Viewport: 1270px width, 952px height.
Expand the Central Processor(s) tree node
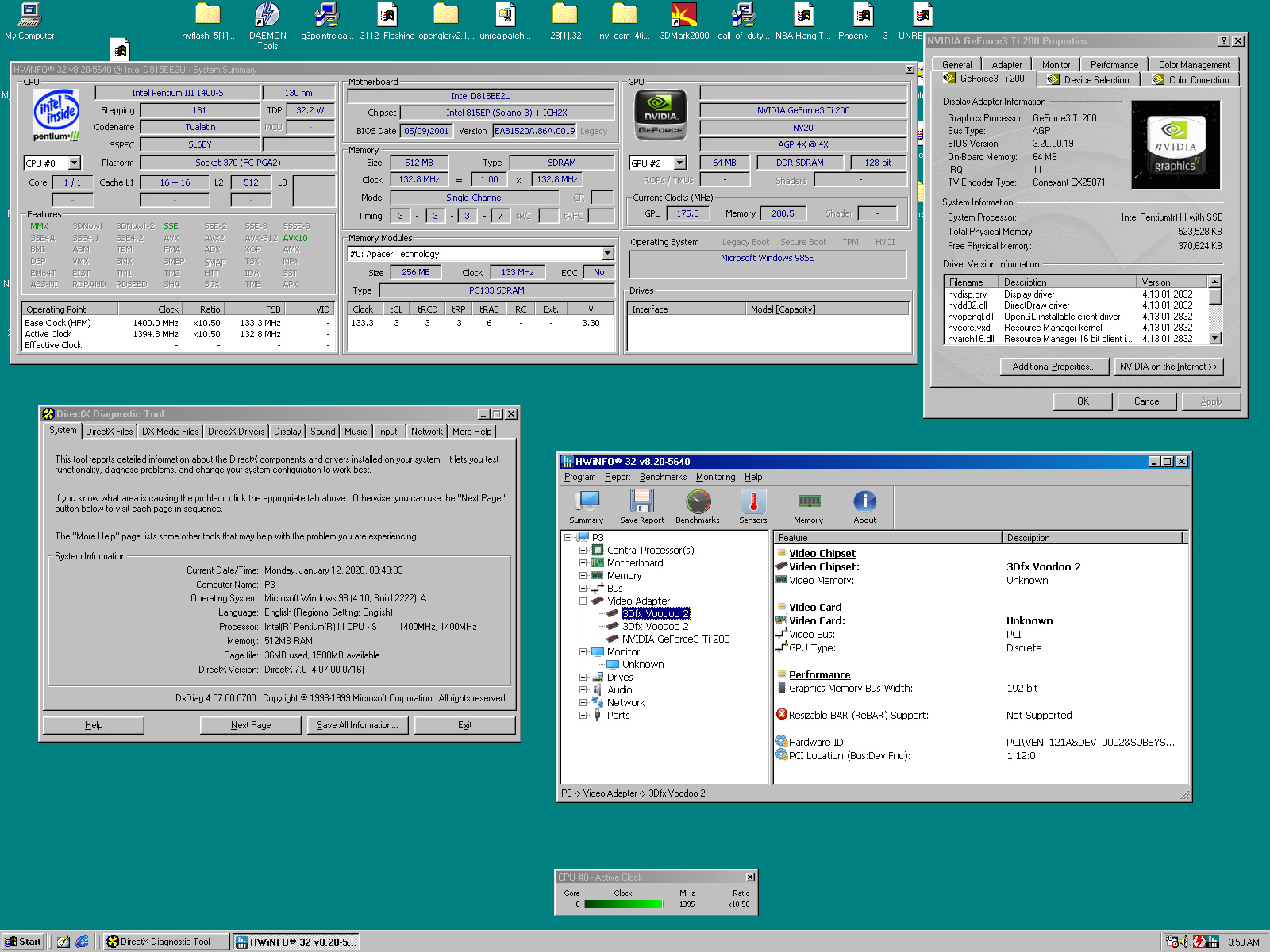click(583, 551)
